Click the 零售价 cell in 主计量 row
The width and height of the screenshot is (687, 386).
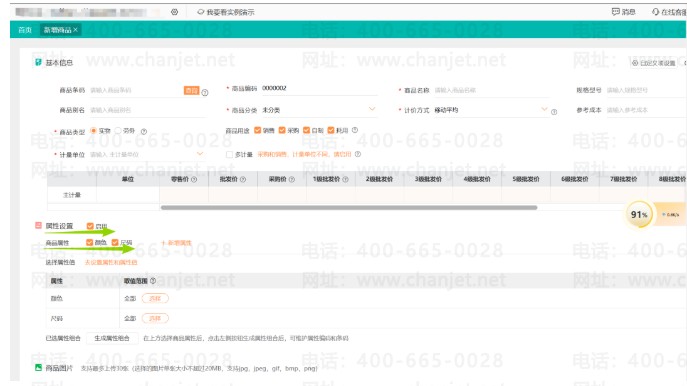[x=184, y=195]
